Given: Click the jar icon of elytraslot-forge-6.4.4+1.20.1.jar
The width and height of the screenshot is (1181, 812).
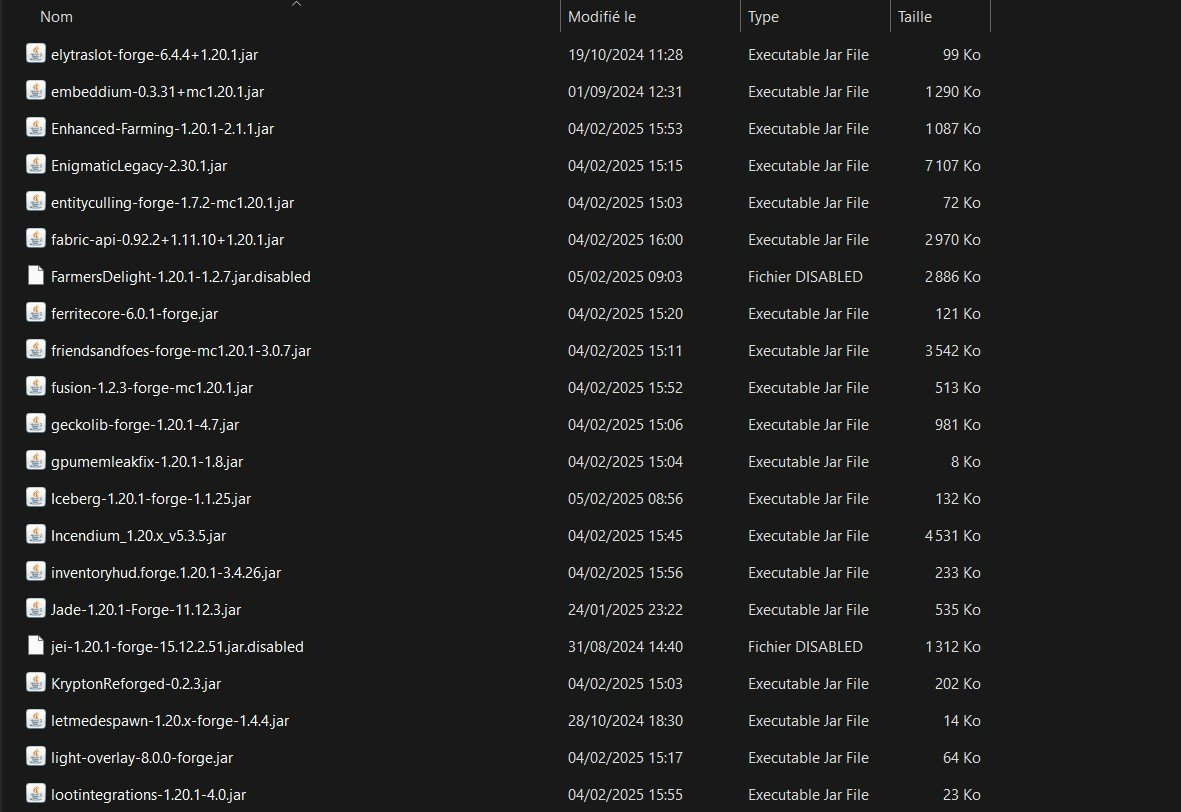Looking at the screenshot, I should coord(35,53).
